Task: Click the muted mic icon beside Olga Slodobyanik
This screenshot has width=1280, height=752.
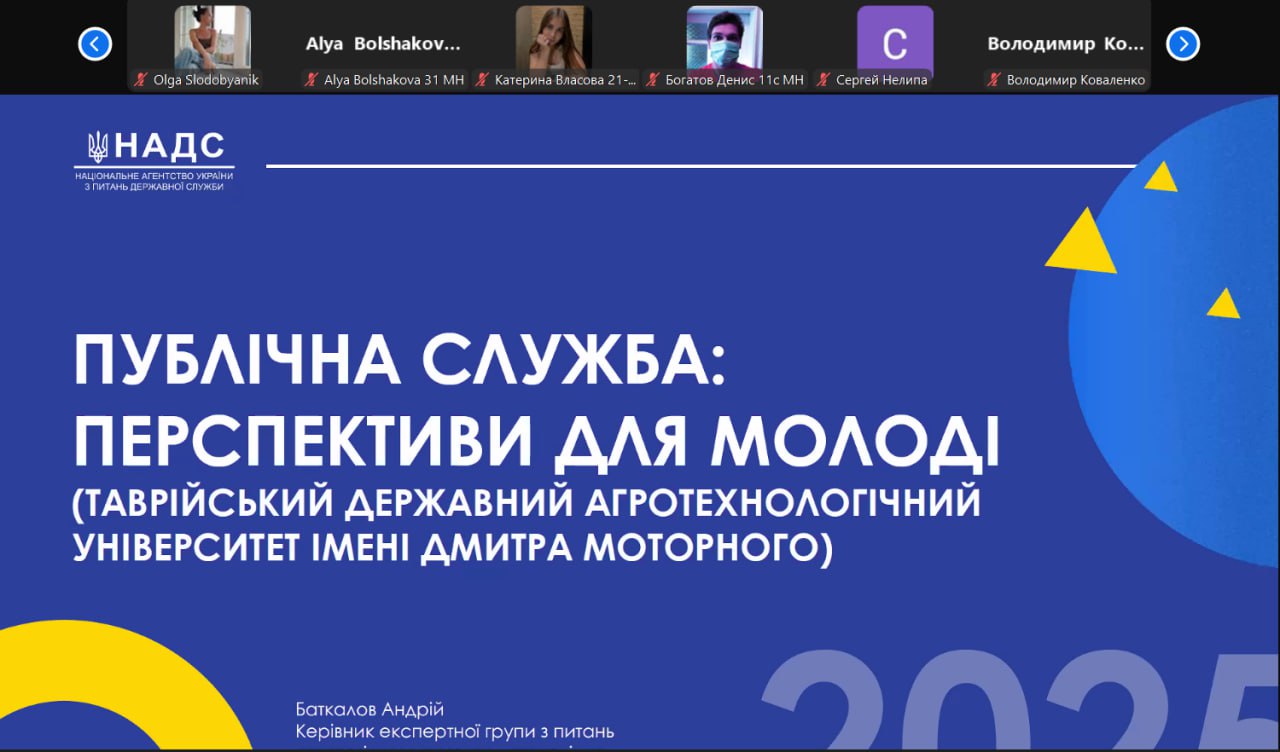Action: (x=142, y=80)
